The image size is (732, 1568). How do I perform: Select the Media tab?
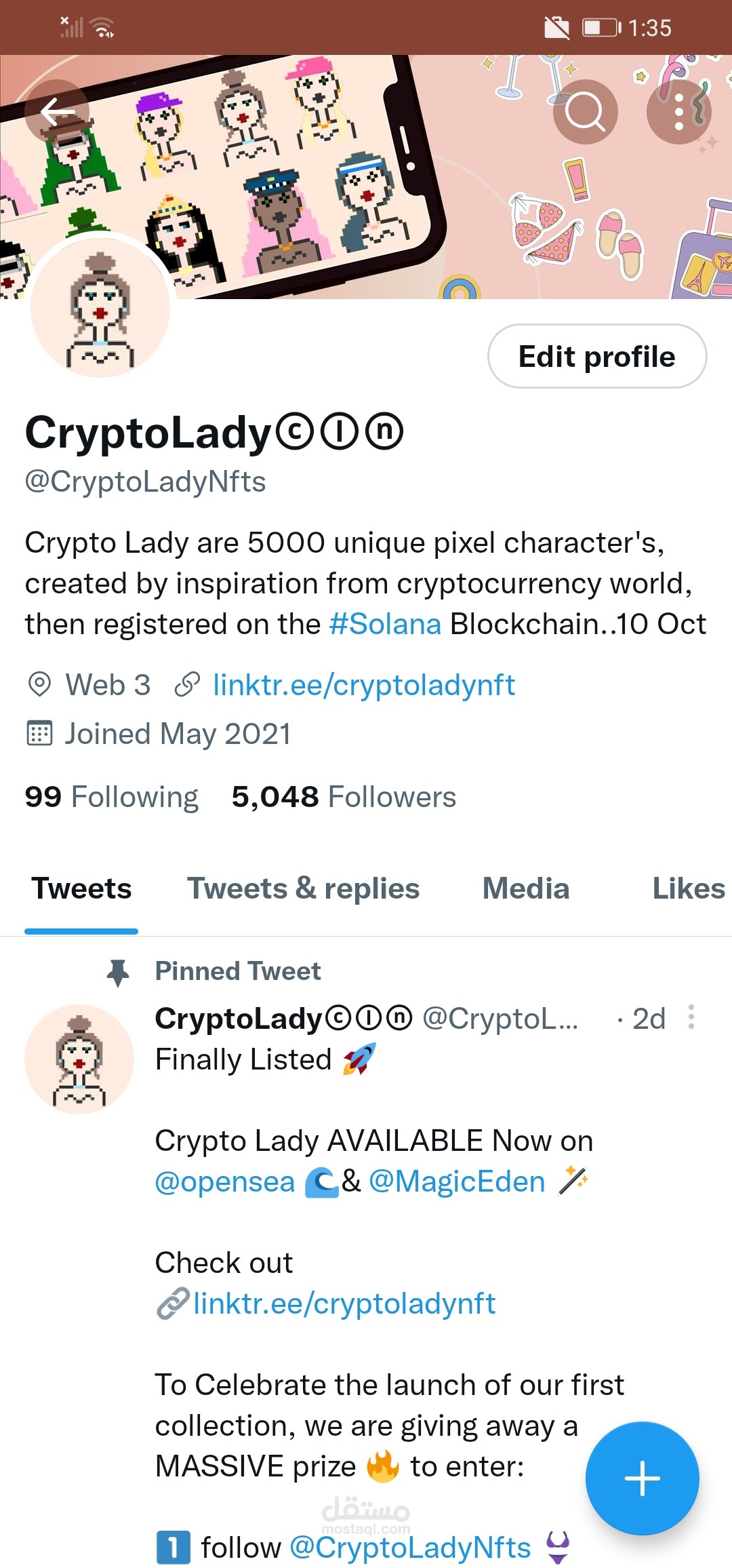click(526, 888)
